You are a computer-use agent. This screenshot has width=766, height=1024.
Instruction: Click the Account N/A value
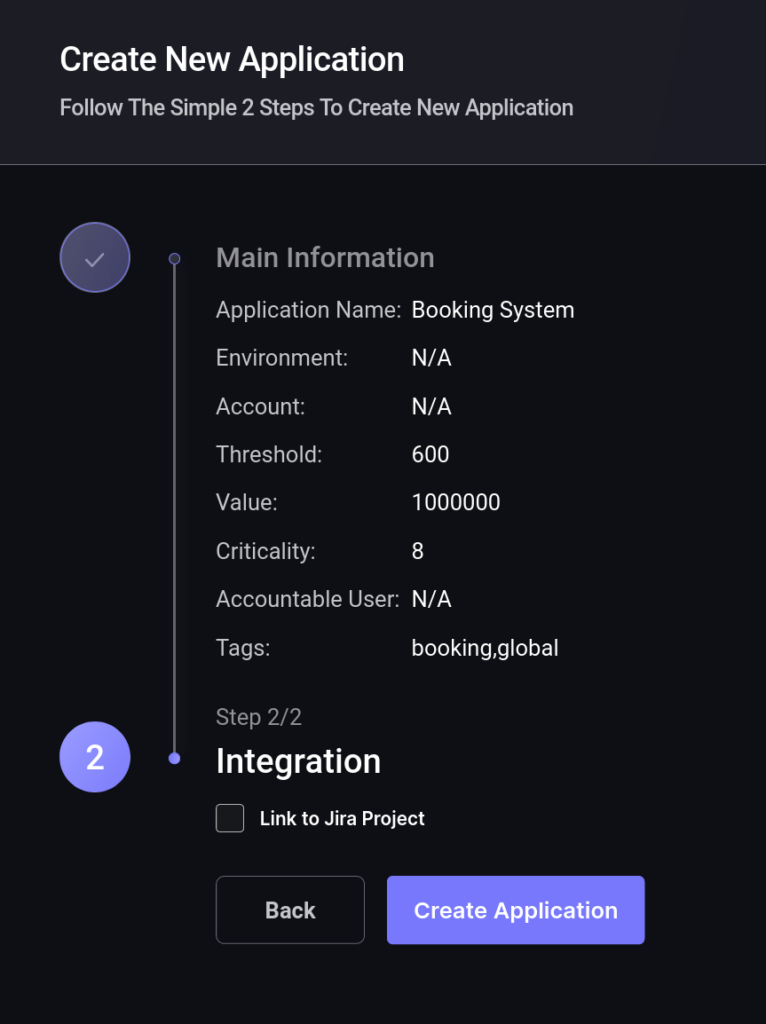tap(432, 406)
